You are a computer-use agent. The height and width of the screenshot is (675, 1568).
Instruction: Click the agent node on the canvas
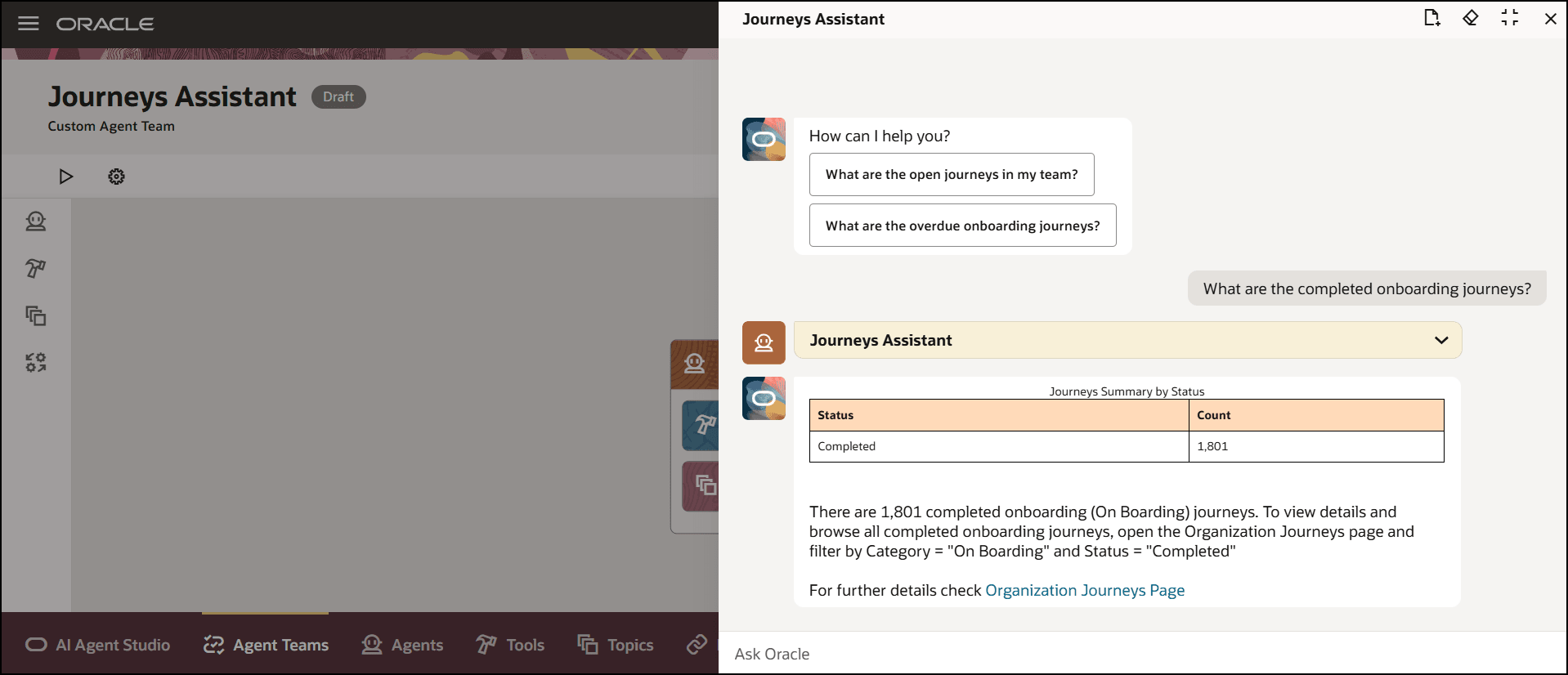(695, 364)
